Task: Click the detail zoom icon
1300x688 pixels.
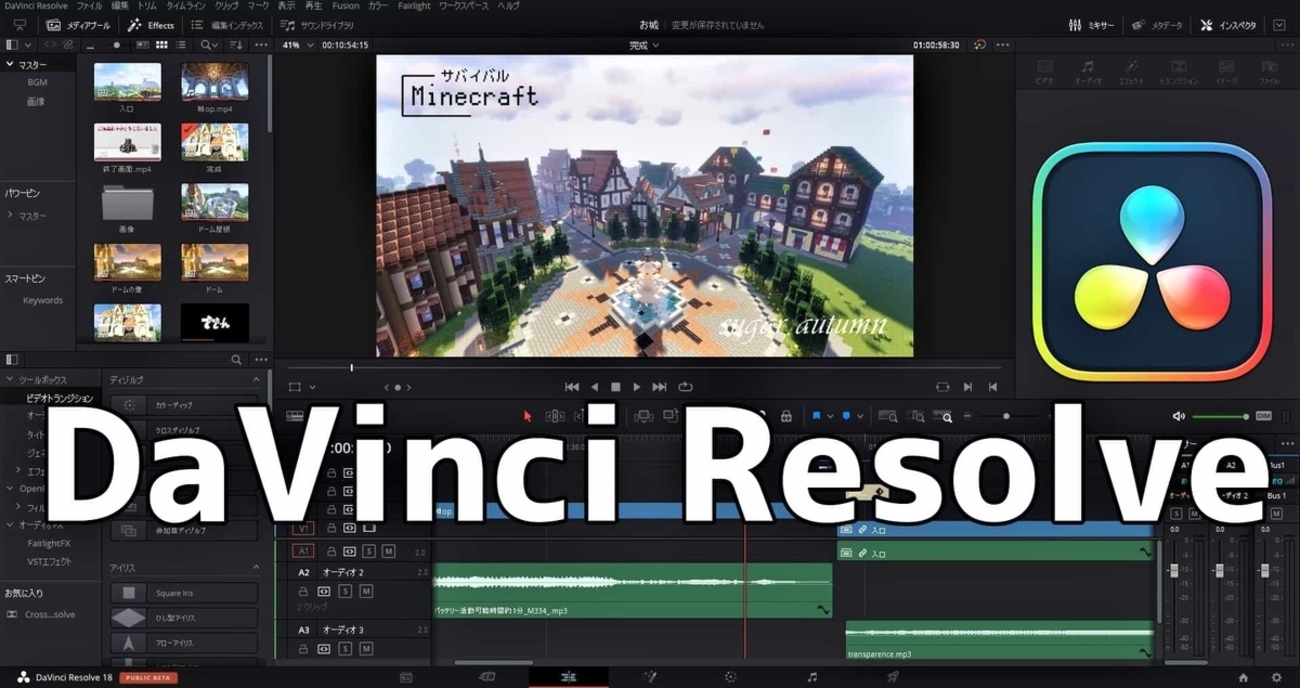Action: (918, 416)
